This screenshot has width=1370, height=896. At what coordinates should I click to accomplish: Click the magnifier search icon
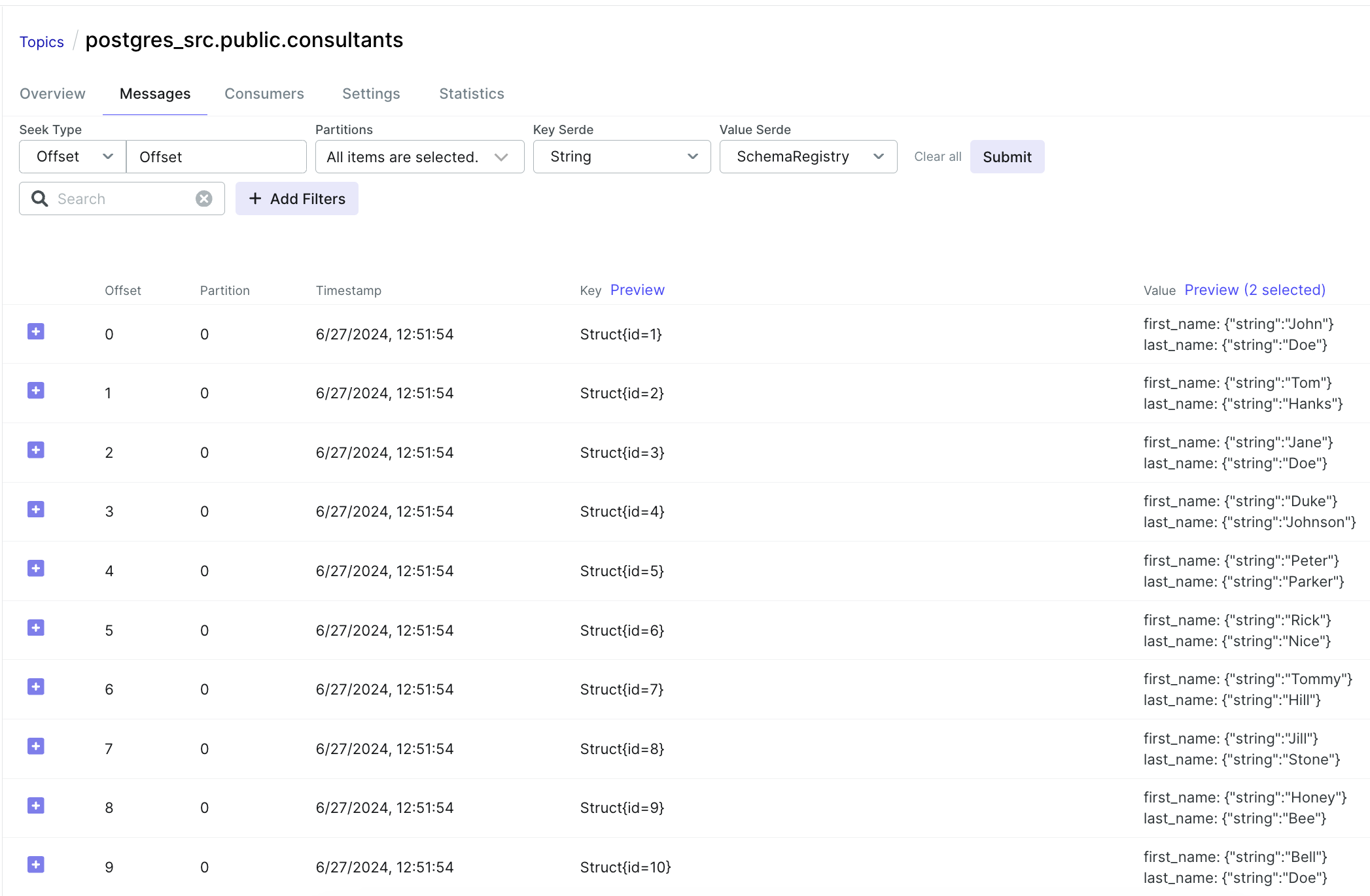click(40, 199)
